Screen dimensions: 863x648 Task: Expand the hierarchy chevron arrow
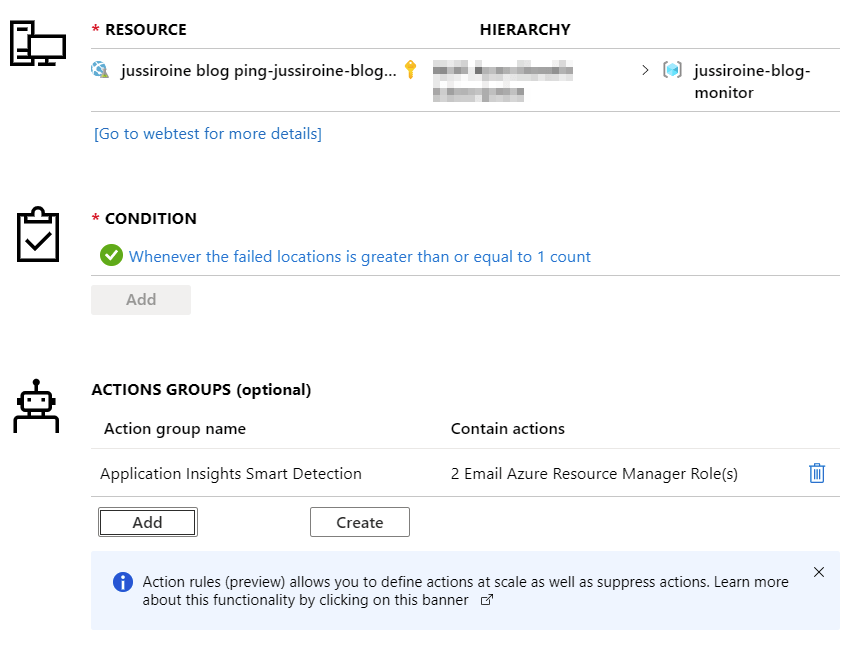click(x=645, y=70)
